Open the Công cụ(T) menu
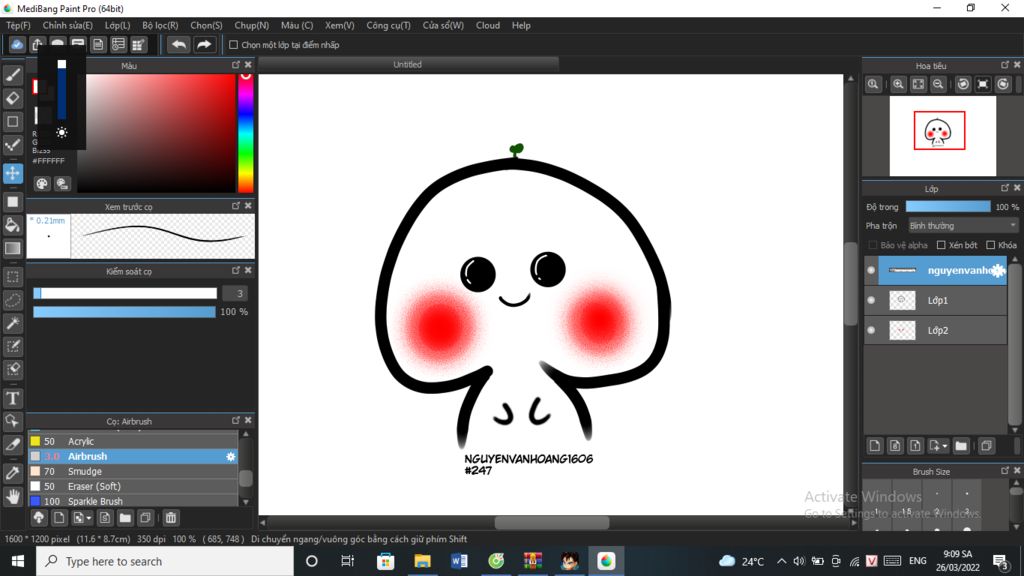Image resolution: width=1024 pixels, height=576 pixels. (x=389, y=25)
